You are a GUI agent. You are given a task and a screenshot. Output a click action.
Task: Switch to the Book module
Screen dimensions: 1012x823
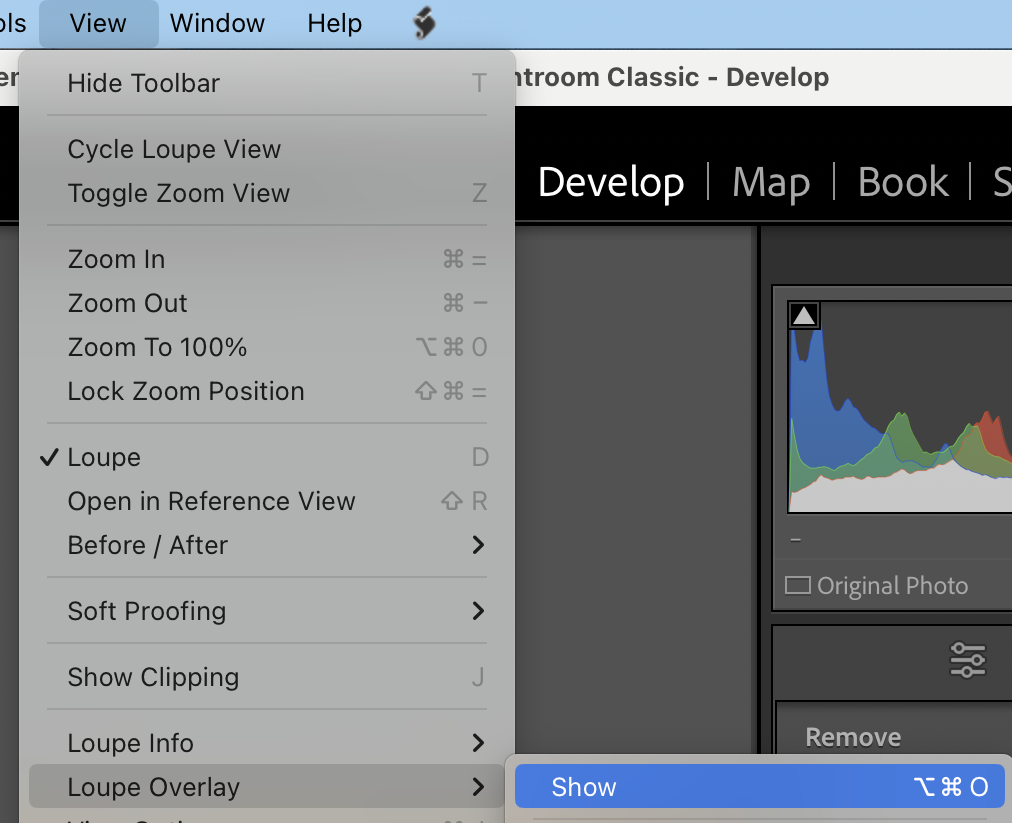[901, 182]
